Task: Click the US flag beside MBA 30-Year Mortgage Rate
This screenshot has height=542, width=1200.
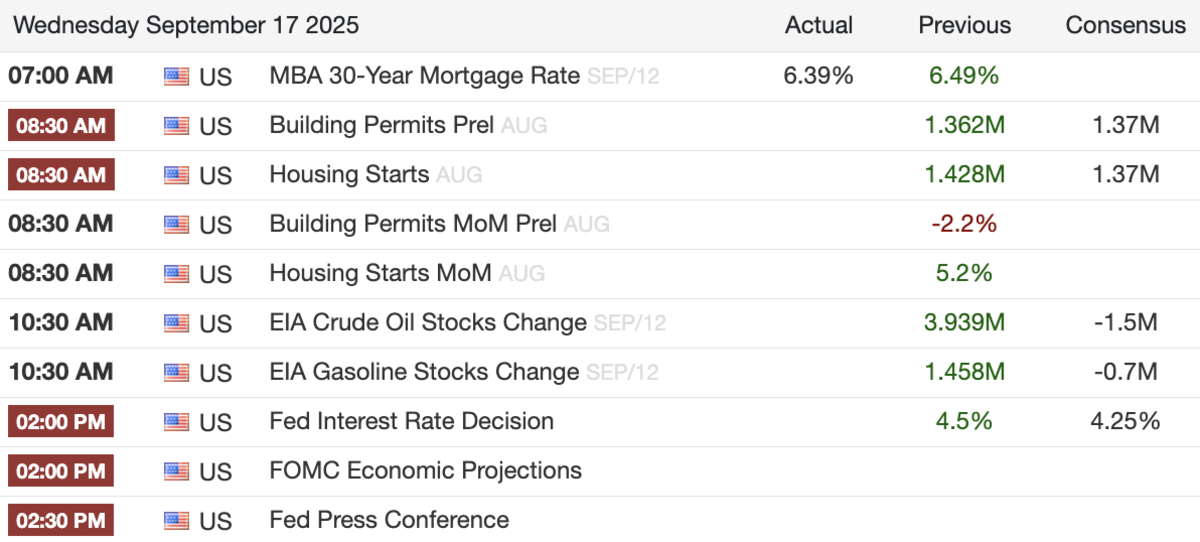Action: 176,77
